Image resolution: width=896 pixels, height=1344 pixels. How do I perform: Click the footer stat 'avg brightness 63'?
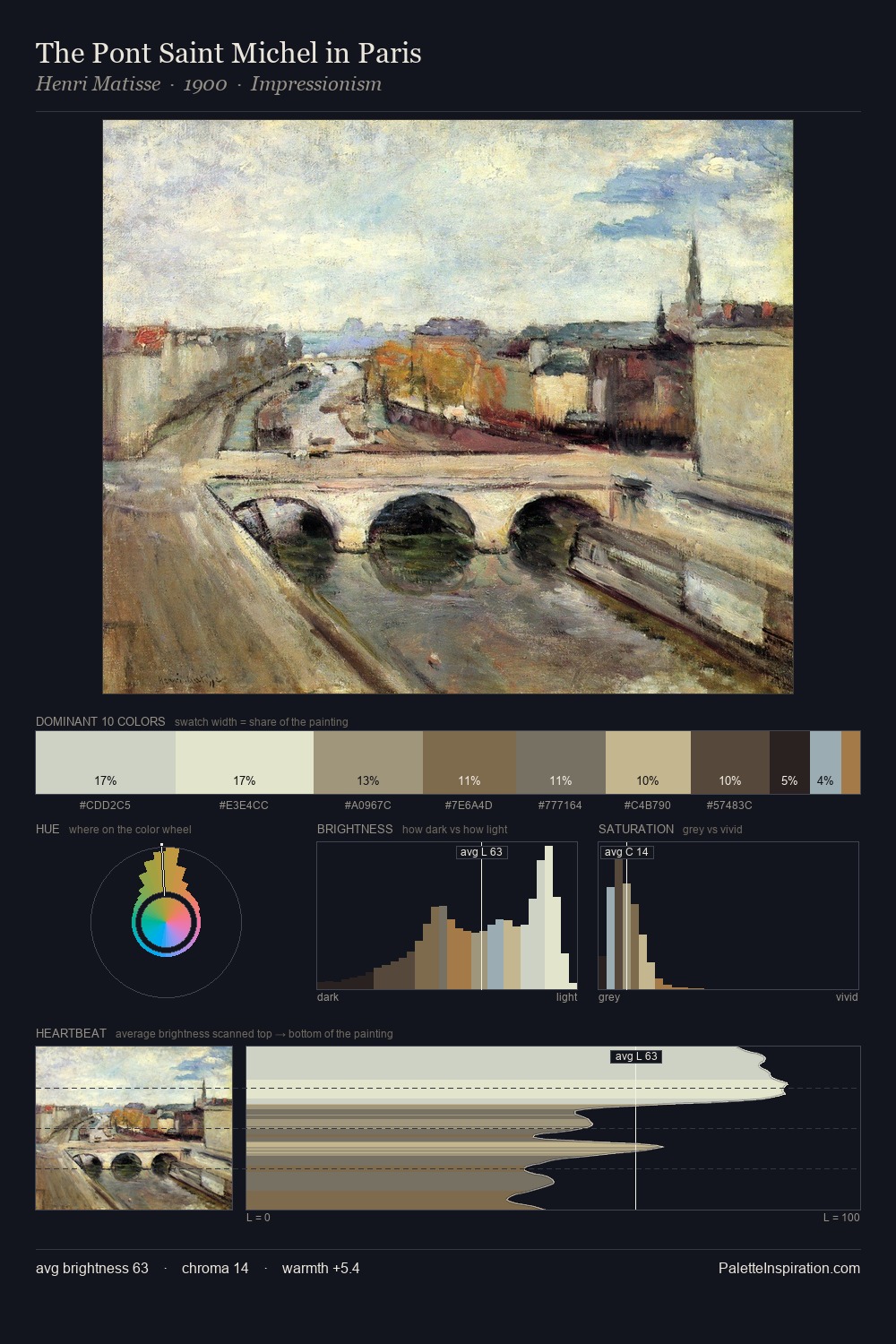click(92, 1269)
